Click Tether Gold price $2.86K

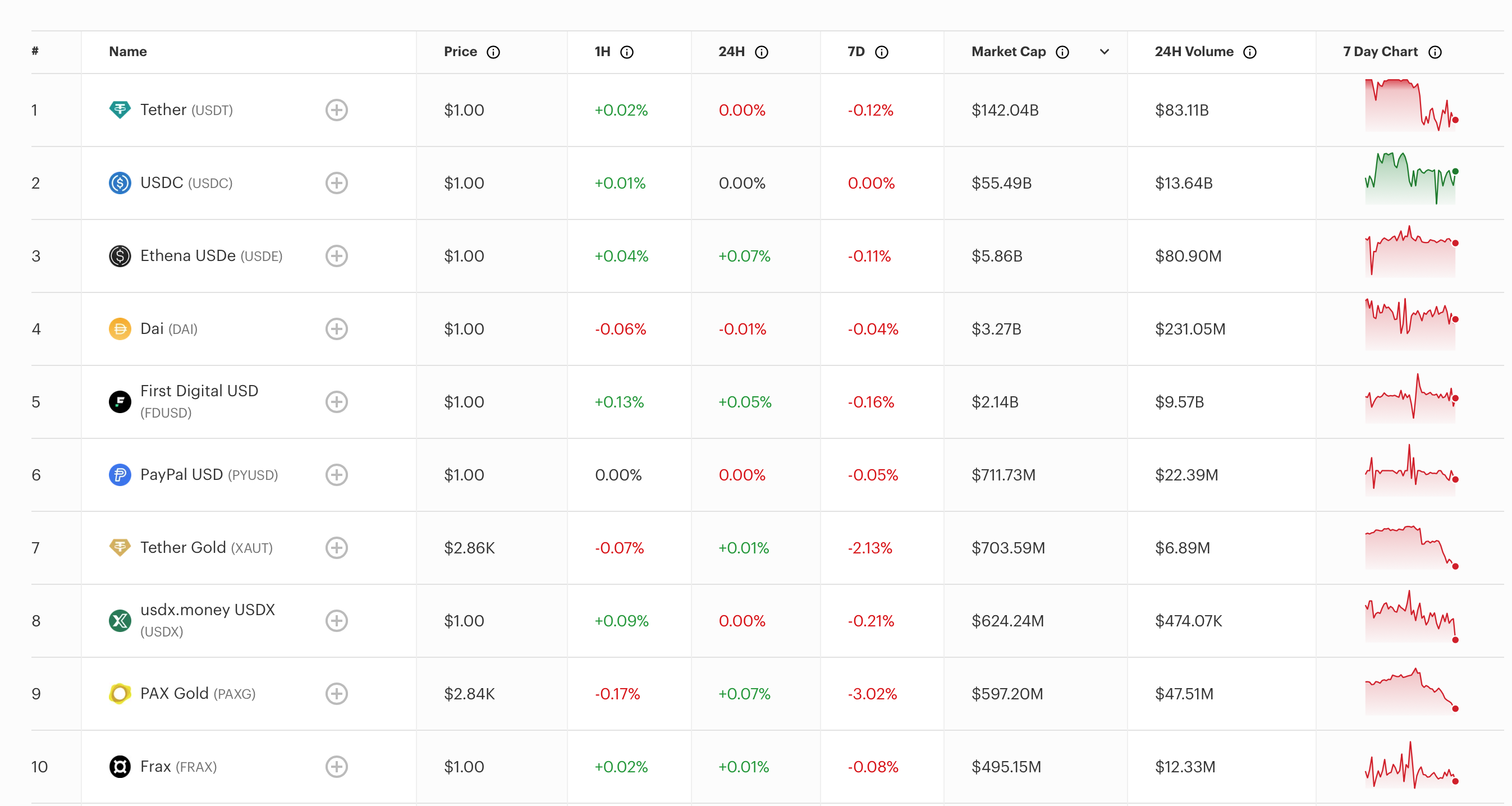coord(469,548)
